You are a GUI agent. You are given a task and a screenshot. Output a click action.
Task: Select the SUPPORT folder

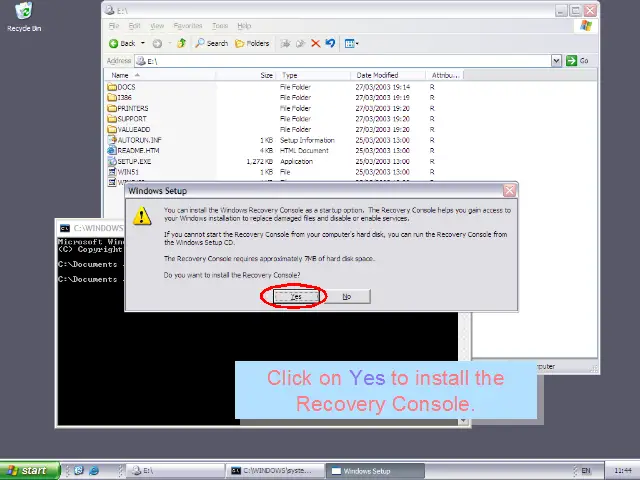coord(127,119)
